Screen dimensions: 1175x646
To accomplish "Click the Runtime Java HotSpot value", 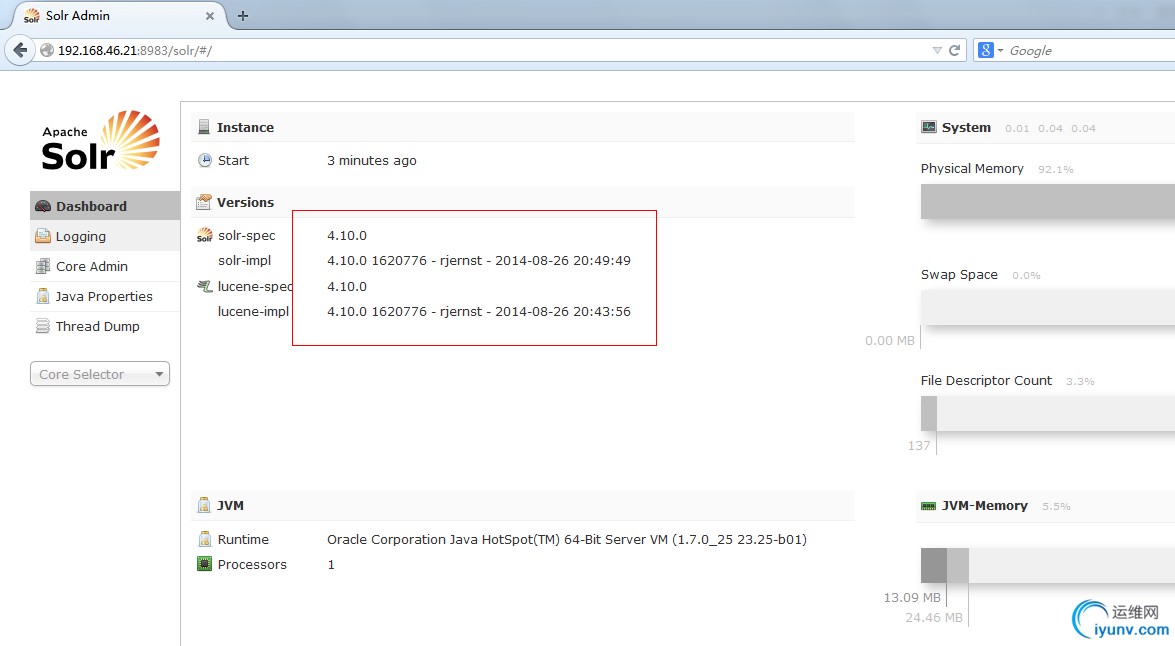I will click(567, 539).
